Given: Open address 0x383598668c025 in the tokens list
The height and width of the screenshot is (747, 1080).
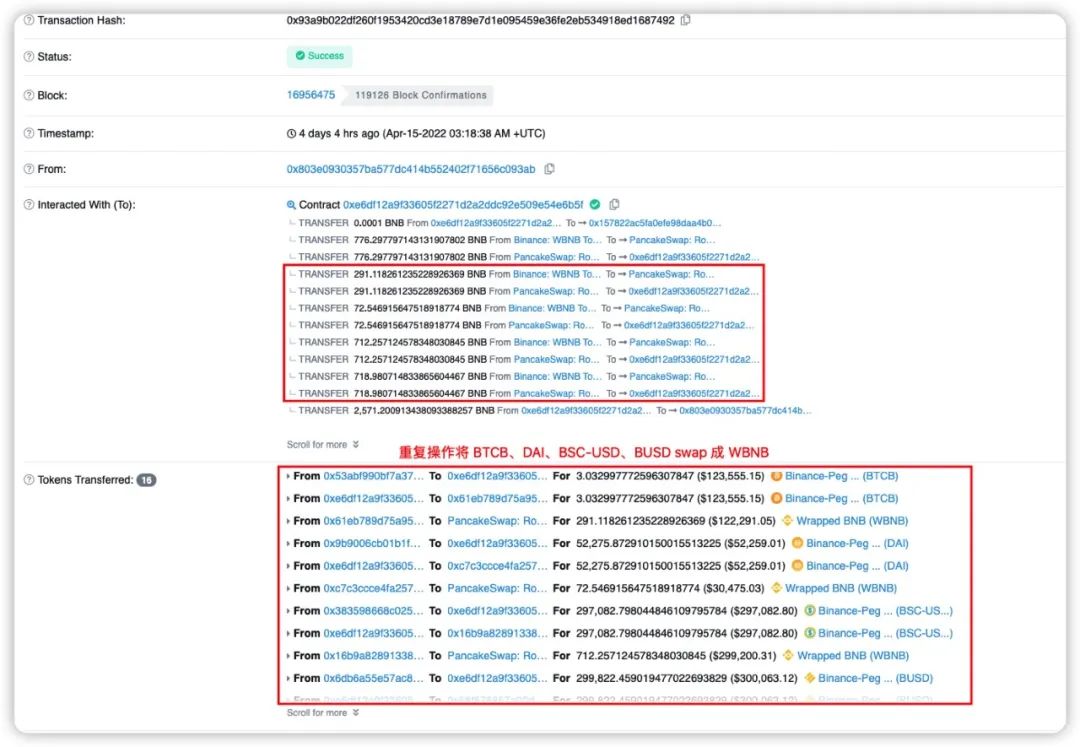Looking at the screenshot, I should 373,611.
